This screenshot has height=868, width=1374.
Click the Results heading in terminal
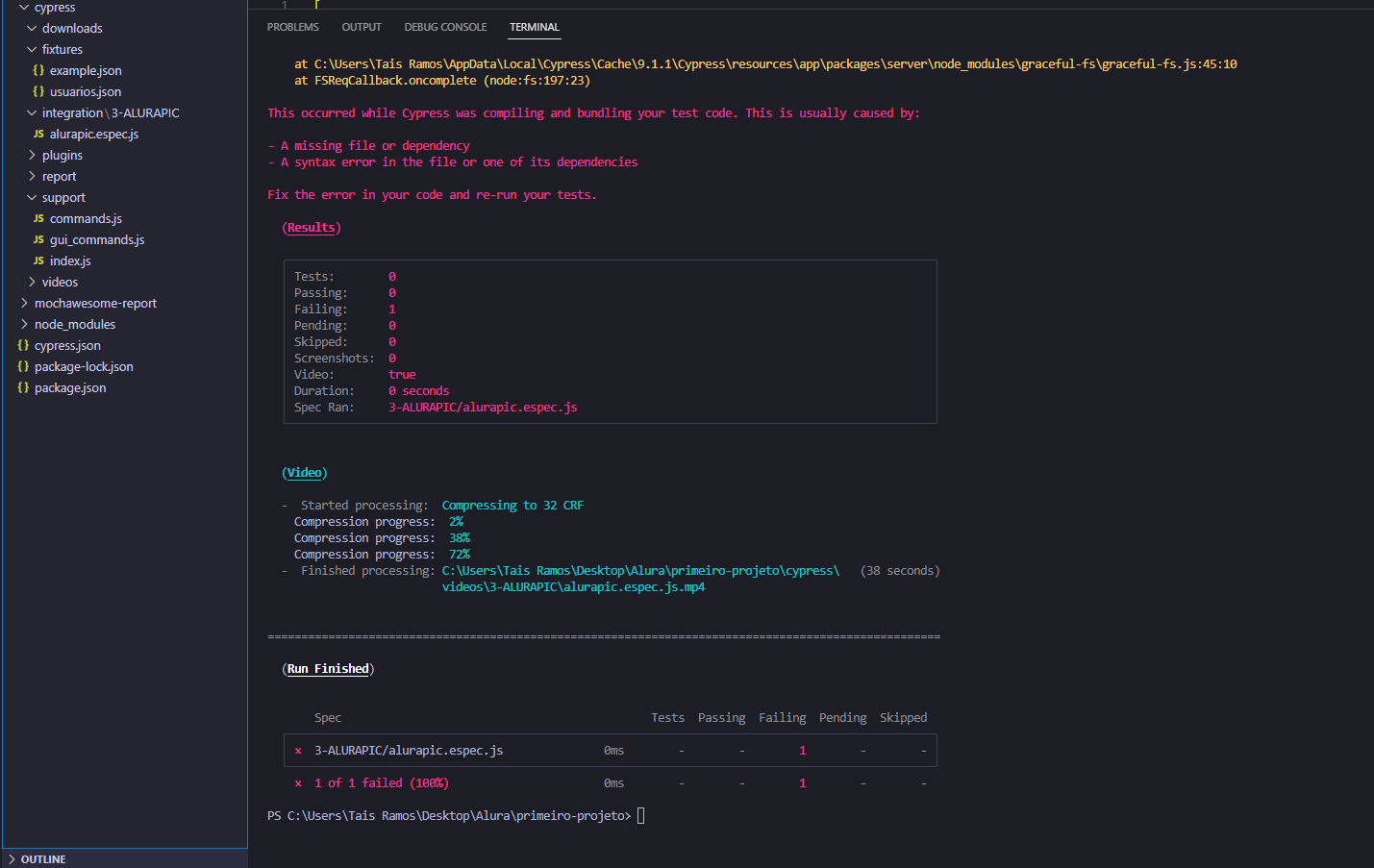coord(312,228)
